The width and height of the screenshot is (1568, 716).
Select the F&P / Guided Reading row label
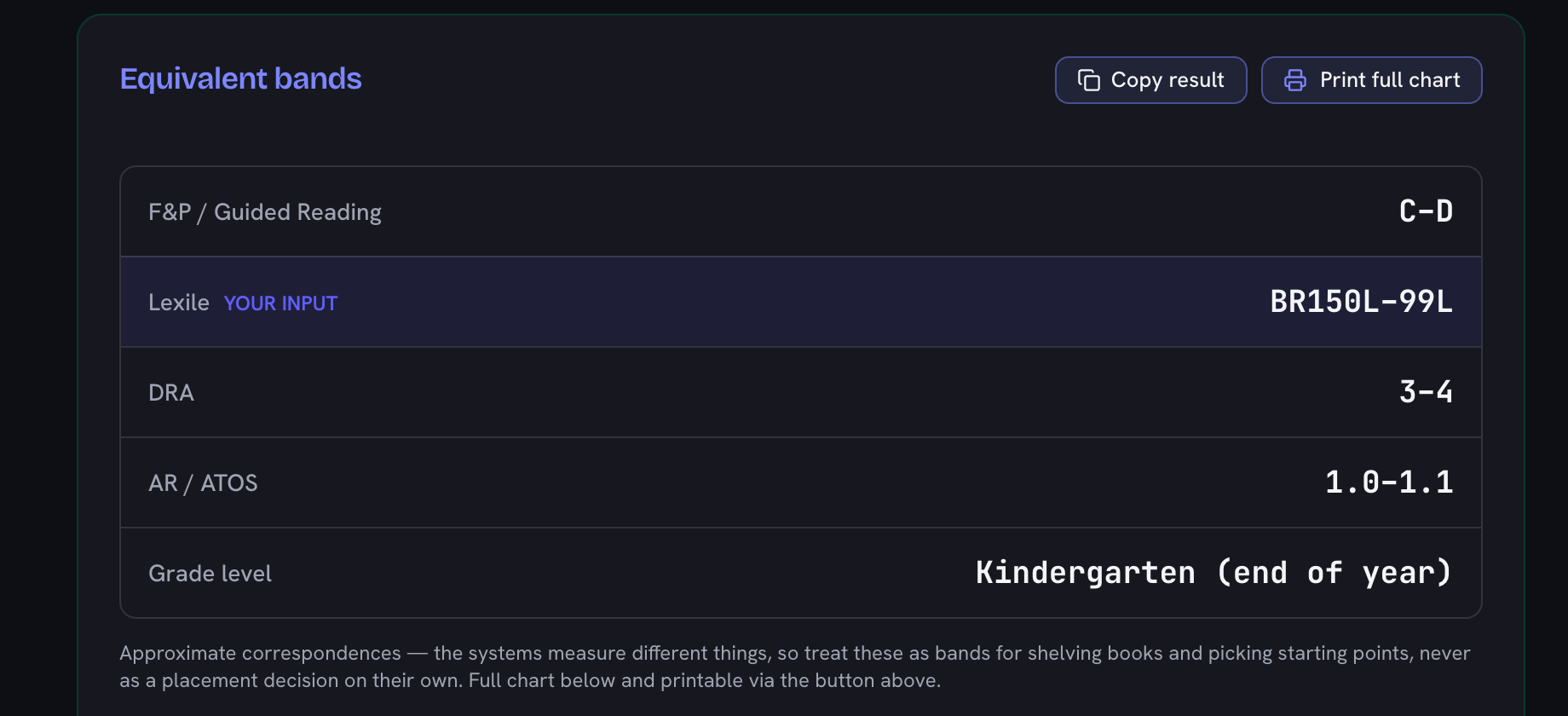[265, 212]
